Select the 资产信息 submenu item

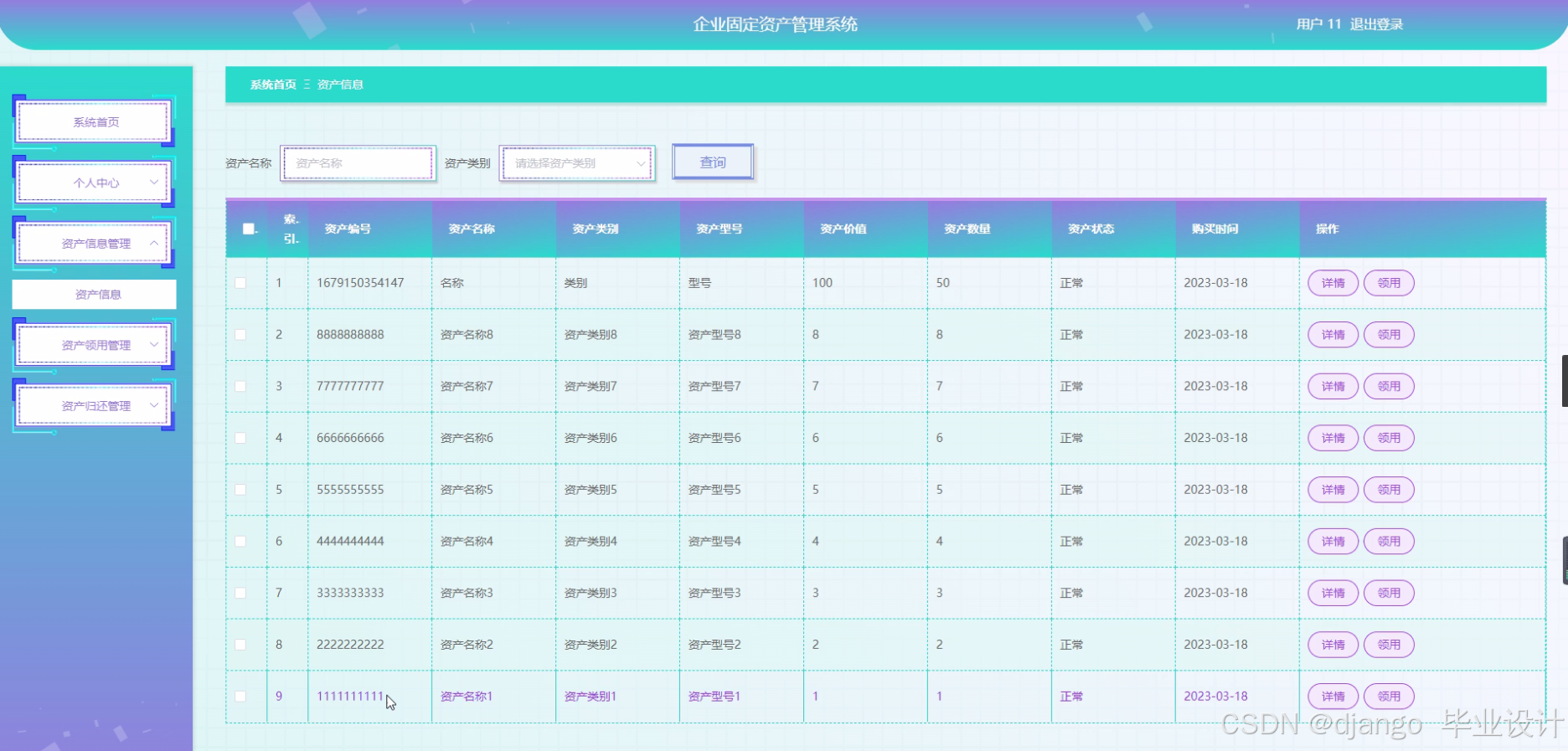pyautogui.click(x=94, y=295)
